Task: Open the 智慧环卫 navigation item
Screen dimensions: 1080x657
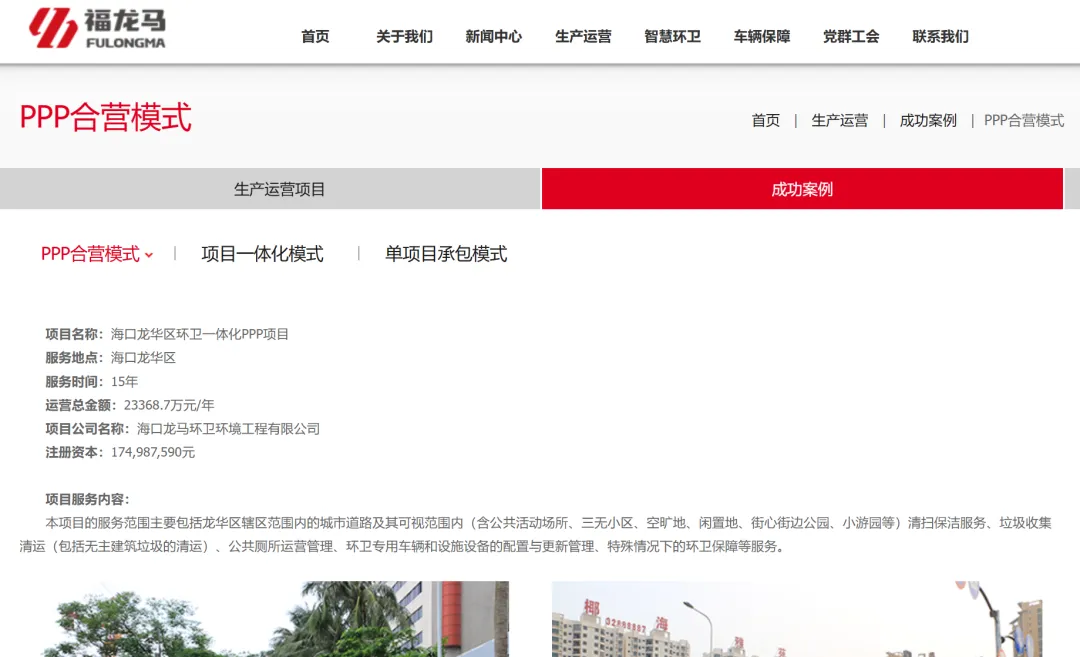Action: coord(672,36)
